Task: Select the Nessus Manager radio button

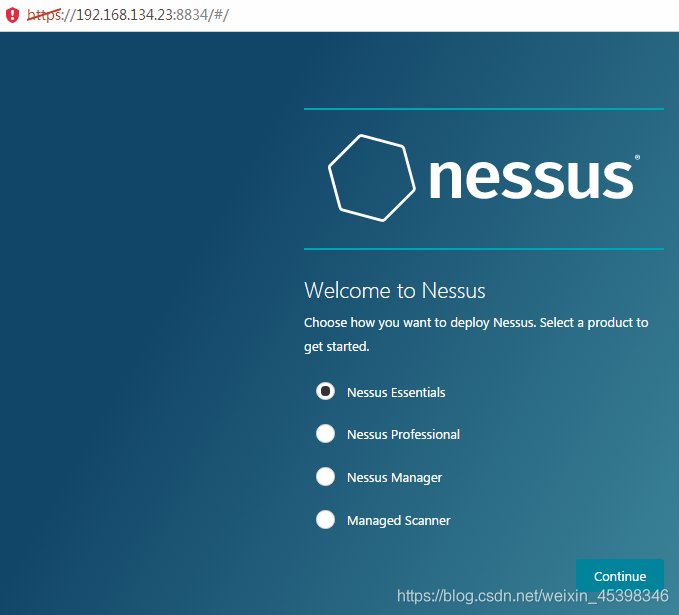Action: click(325, 477)
